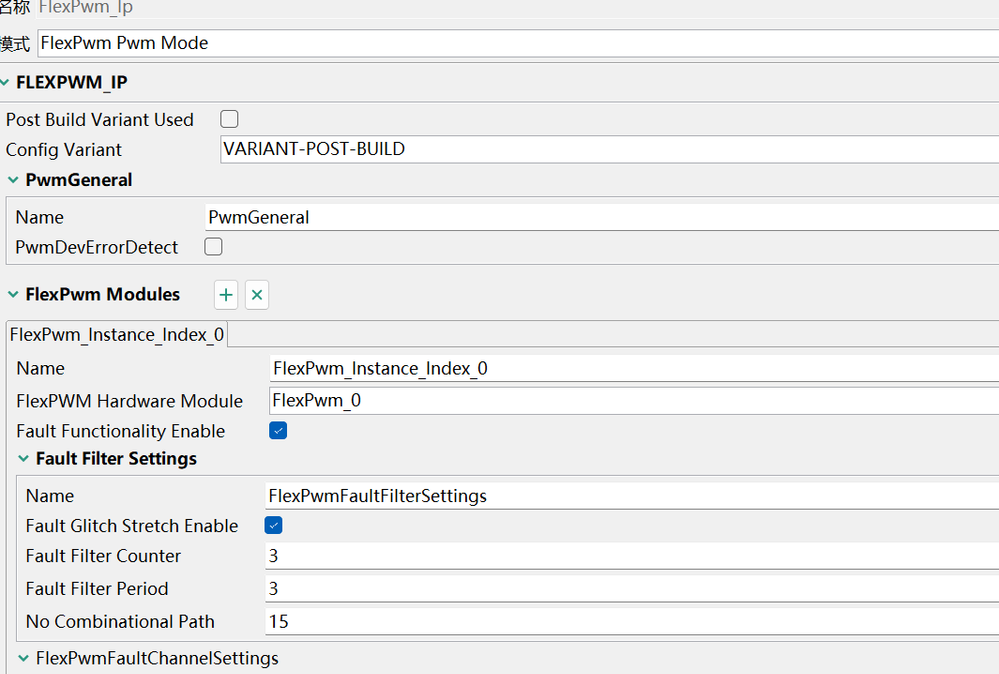Toggle Post Build Variant Used checkbox
The image size is (999, 674).
229,119
